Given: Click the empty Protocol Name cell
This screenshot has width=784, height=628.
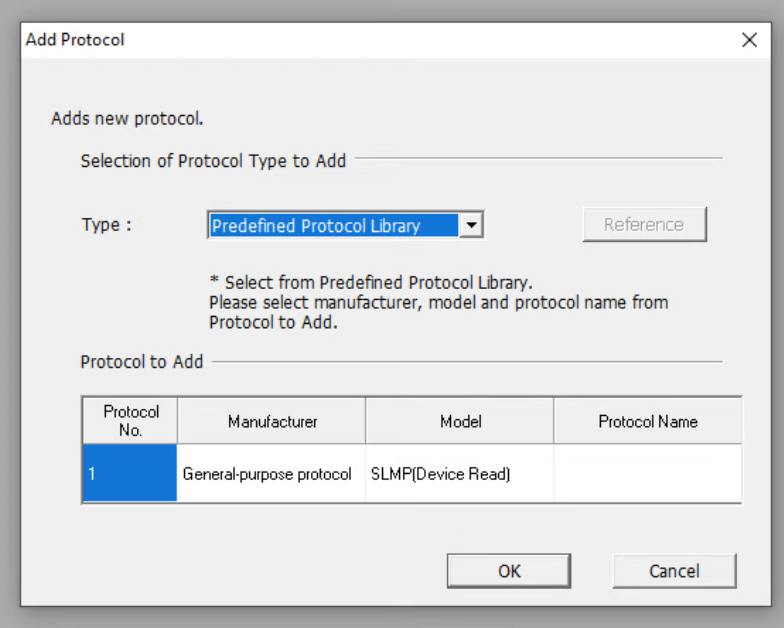Looking at the screenshot, I should click(x=648, y=473).
